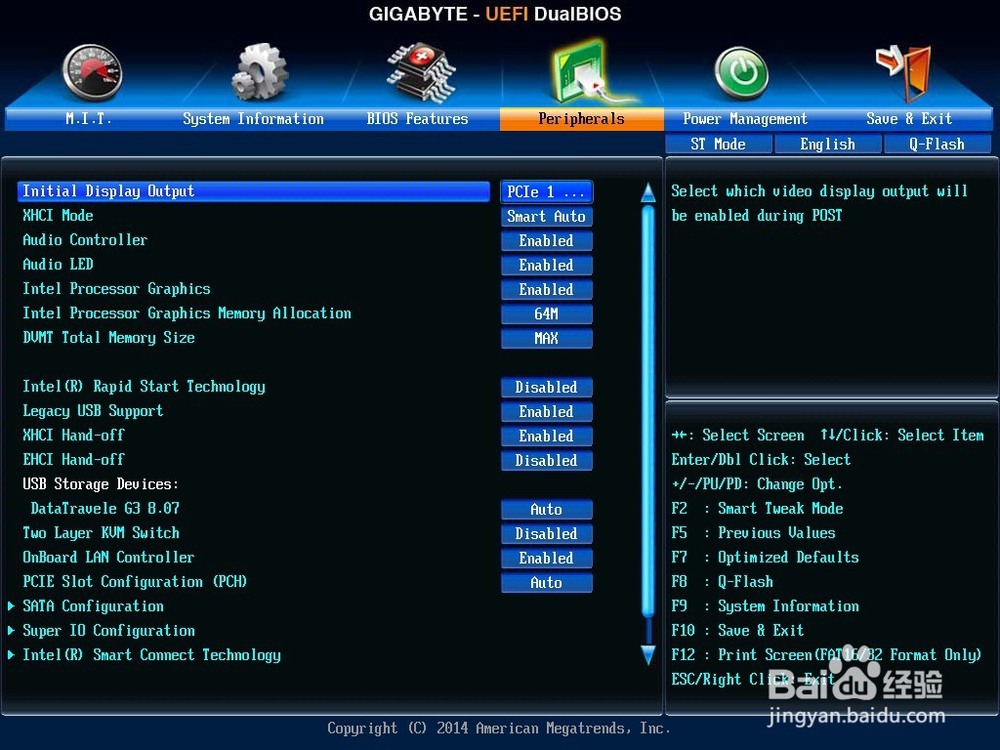
Task: Open Initial Display Output PCIe 1 value
Action: tap(547, 192)
